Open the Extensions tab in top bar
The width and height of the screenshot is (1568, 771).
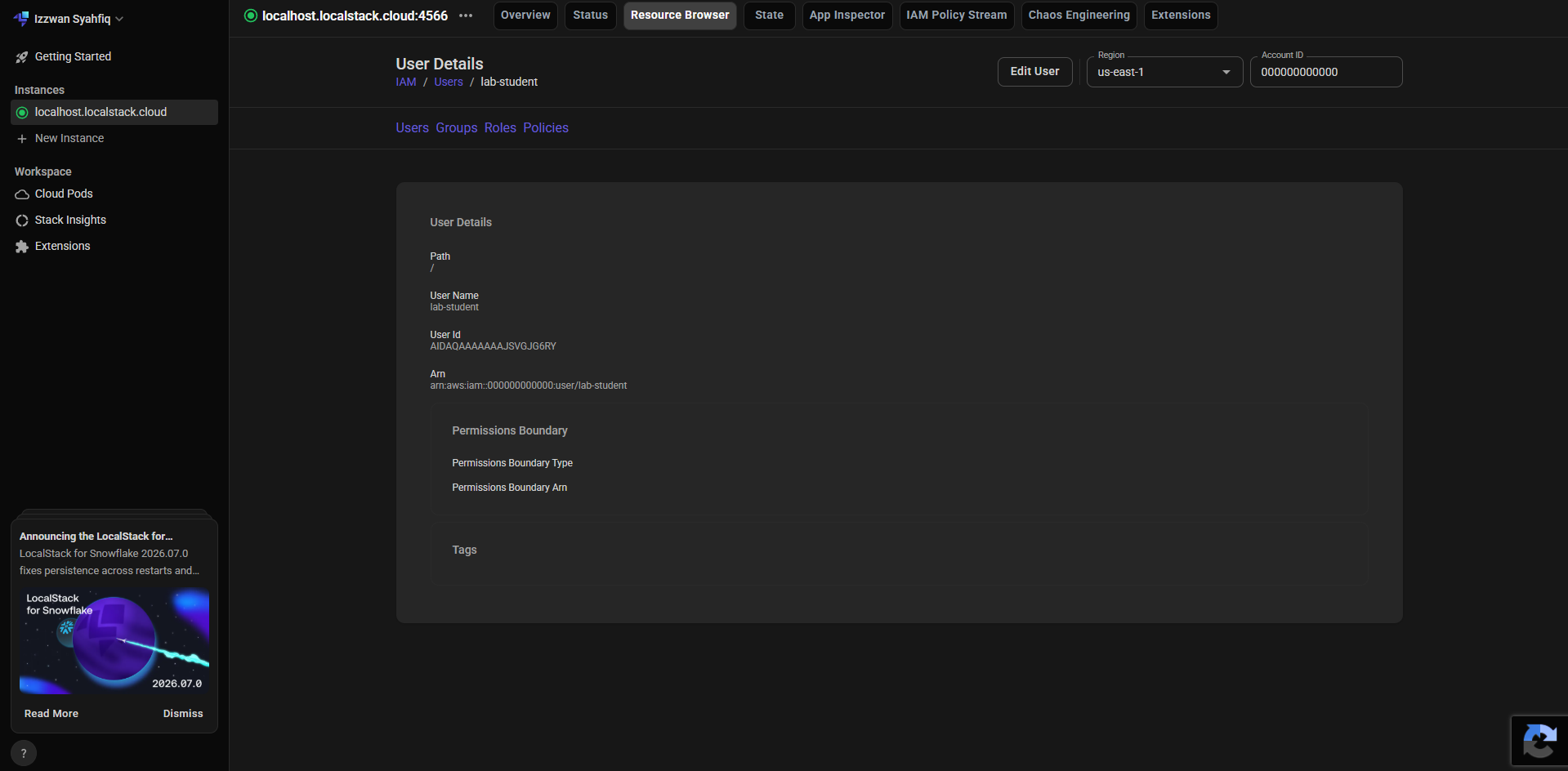click(x=1181, y=16)
